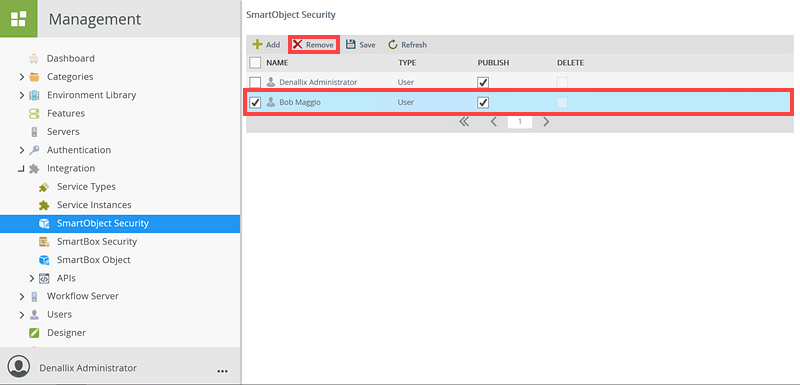Click the Management heading
800x385 pixels.
click(x=95, y=19)
